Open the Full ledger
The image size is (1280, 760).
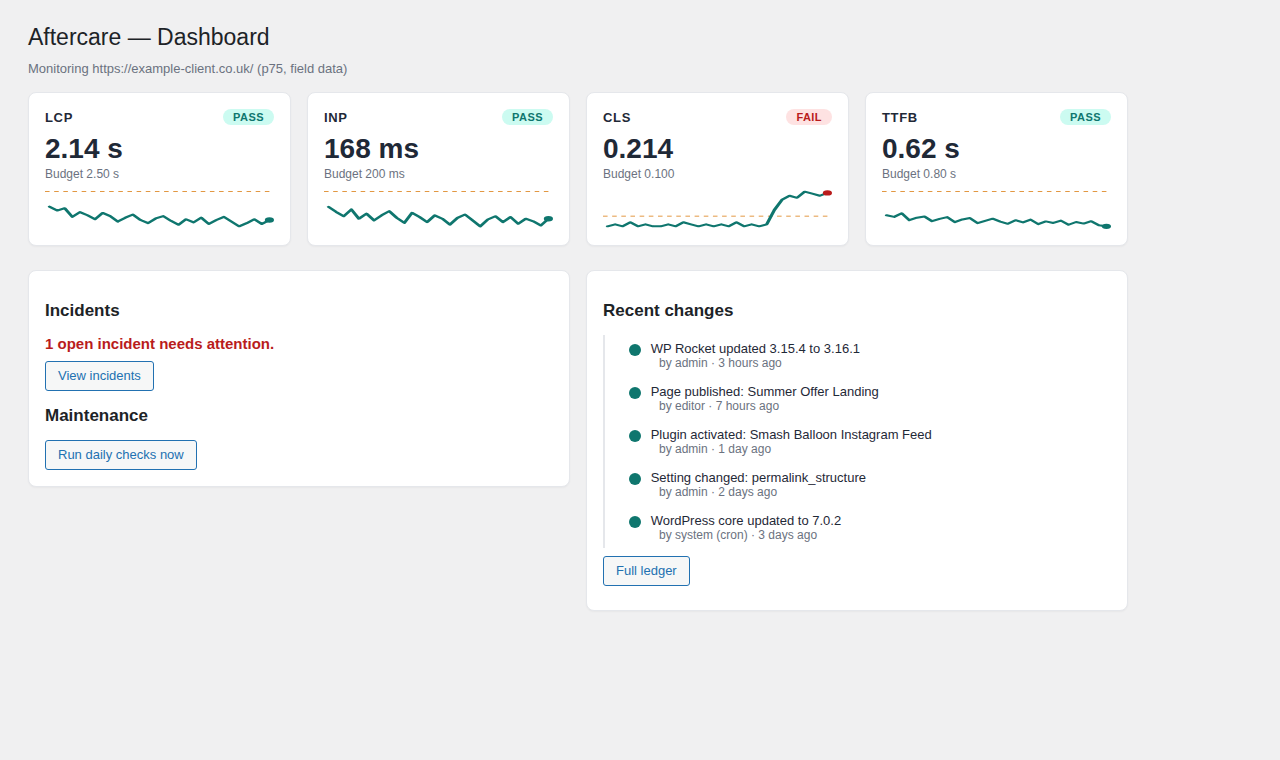pos(646,571)
